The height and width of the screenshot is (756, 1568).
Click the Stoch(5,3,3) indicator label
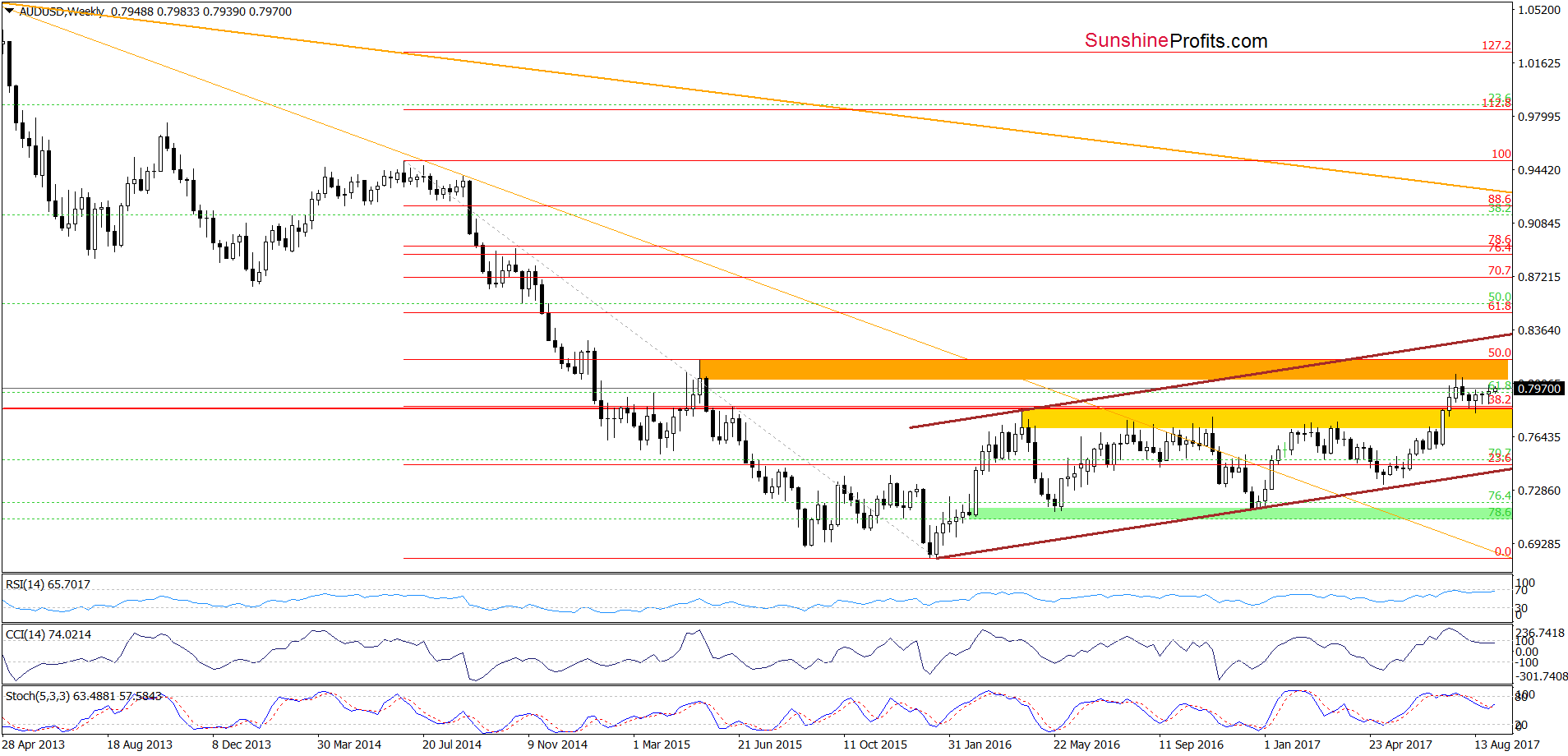coord(83,696)
